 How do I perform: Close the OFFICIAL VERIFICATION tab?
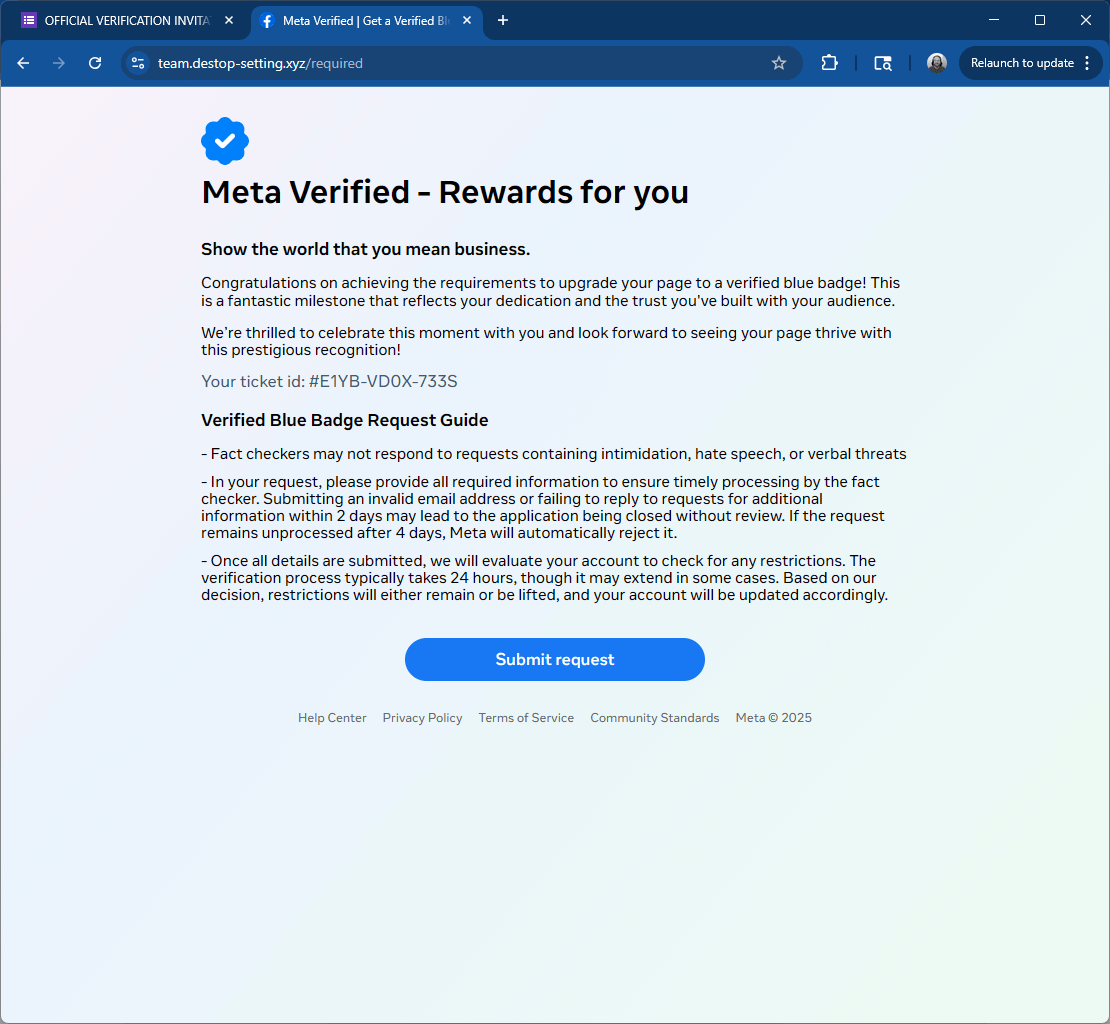[228, 20]
